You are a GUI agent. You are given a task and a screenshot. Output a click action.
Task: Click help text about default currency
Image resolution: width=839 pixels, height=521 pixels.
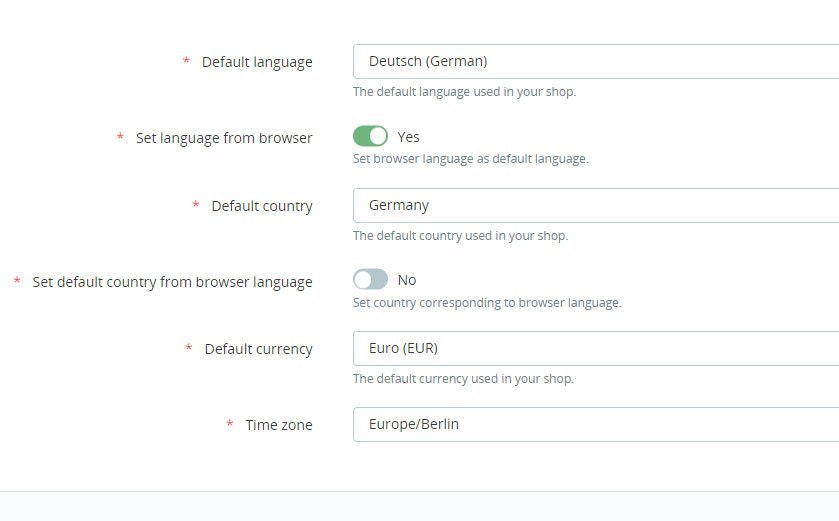tap(463, 379)
